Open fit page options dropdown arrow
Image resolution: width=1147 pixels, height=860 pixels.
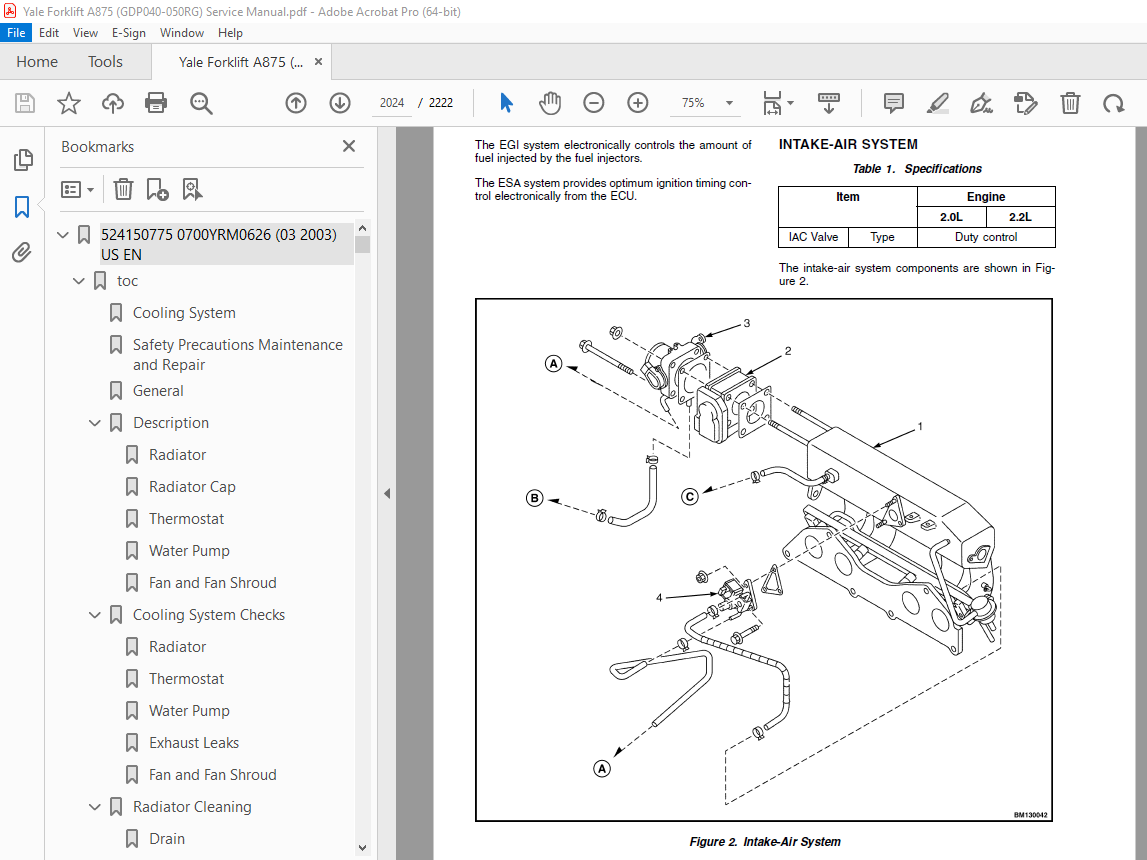pyautogui.click(x=790, y=103)
